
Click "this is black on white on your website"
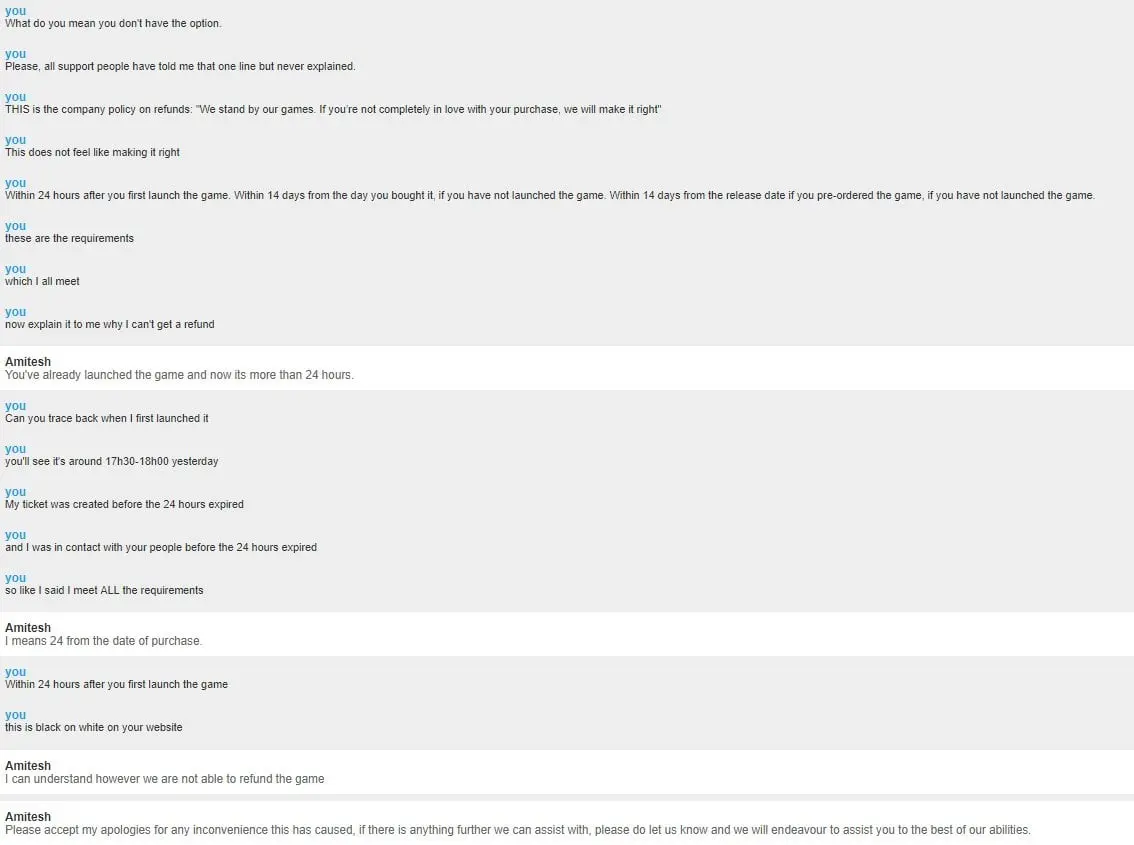93,727
